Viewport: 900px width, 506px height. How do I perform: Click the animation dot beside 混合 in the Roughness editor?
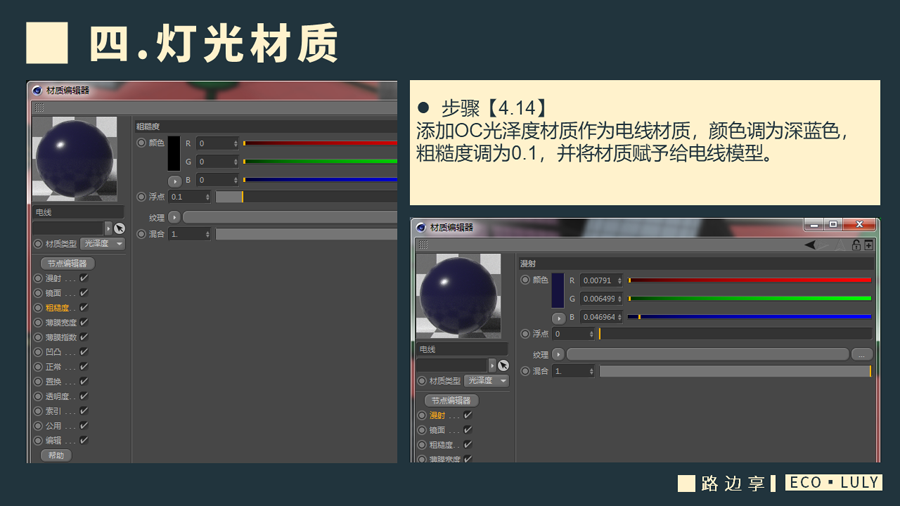141,234
